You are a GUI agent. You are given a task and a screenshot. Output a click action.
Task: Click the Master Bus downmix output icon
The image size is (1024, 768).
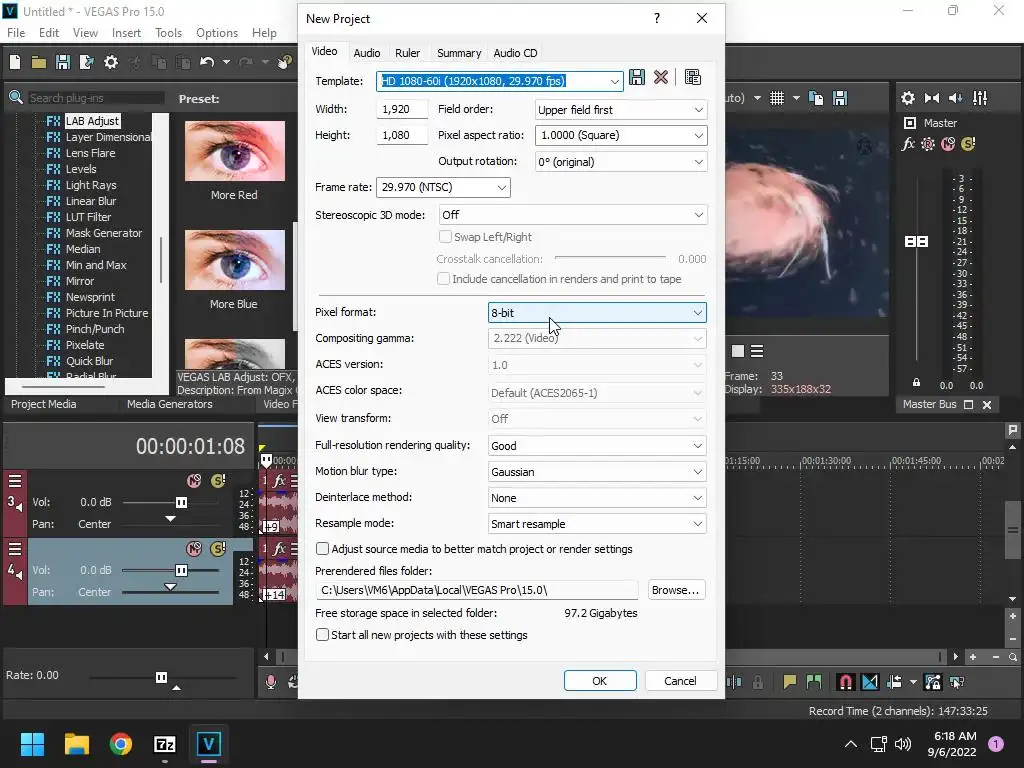[x=932, y=98]
